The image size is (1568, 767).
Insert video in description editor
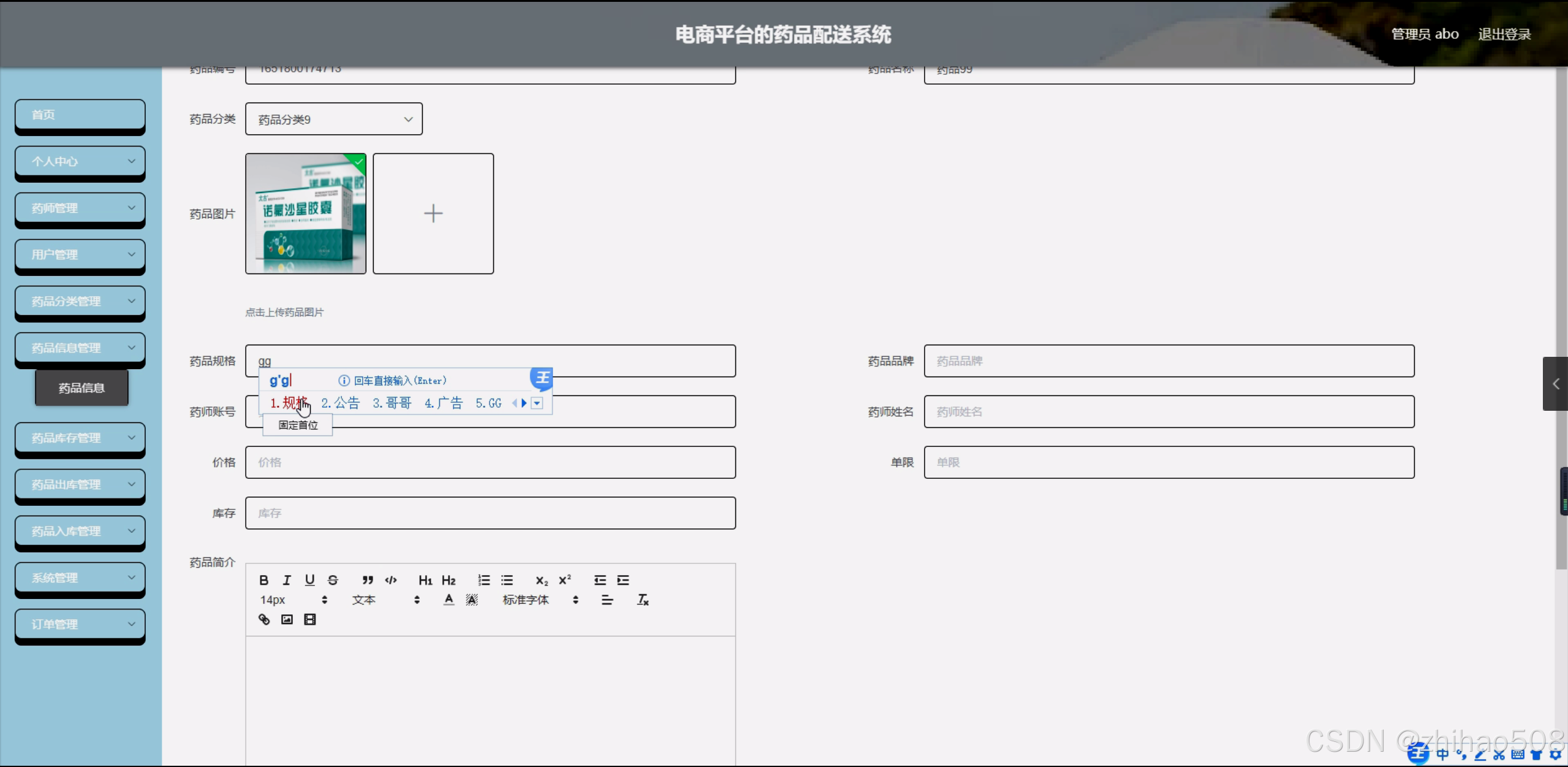(x=309, y=619)
